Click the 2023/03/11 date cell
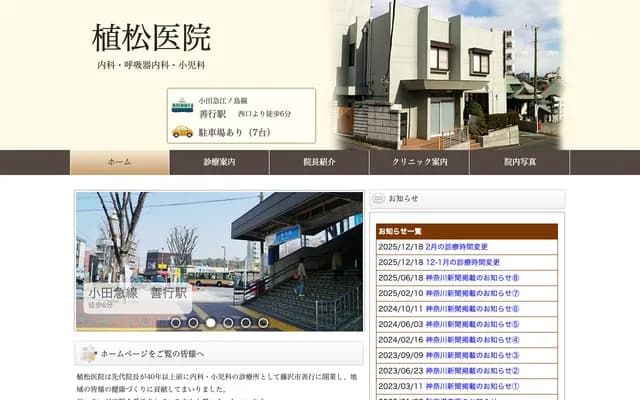Screen dimensions: 640x400 [x=401, y=387]
